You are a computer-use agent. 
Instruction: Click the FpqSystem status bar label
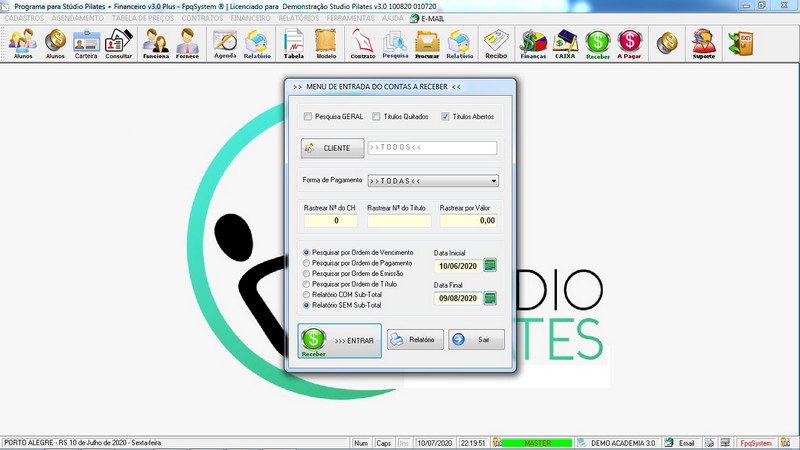pyautogui.click(x=756, y=443)
